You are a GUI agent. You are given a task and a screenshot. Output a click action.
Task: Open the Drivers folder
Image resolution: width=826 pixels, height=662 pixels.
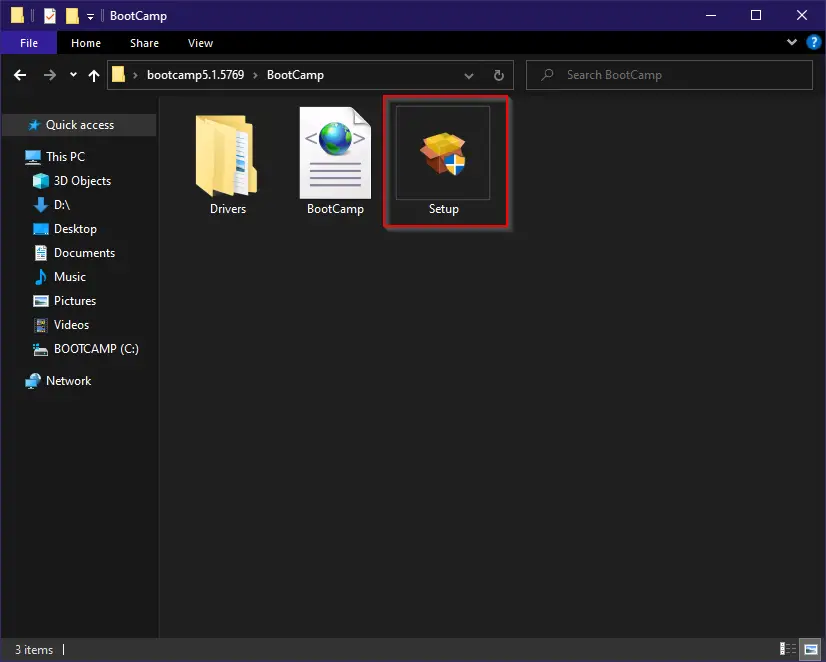pos(228,163)
